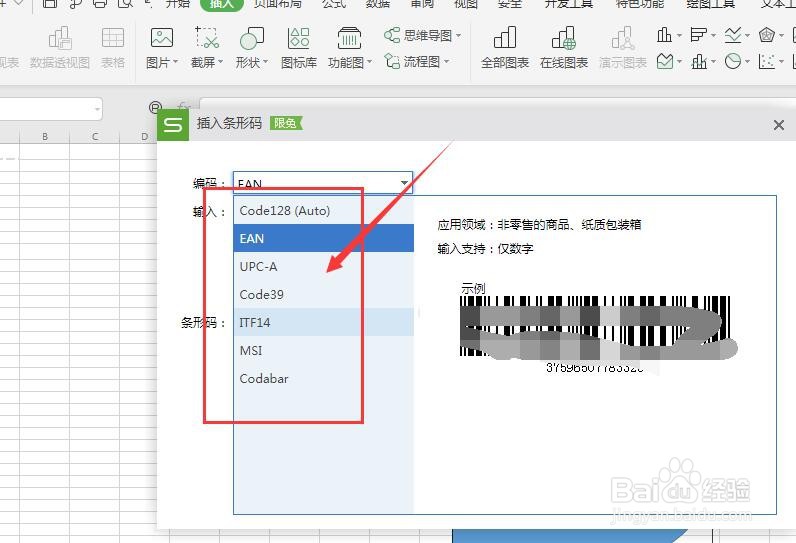The height and width of the screenshot is (543, 796).
Task: Switch to the Special Features (特色功能) tab
Action: (640, 4)
